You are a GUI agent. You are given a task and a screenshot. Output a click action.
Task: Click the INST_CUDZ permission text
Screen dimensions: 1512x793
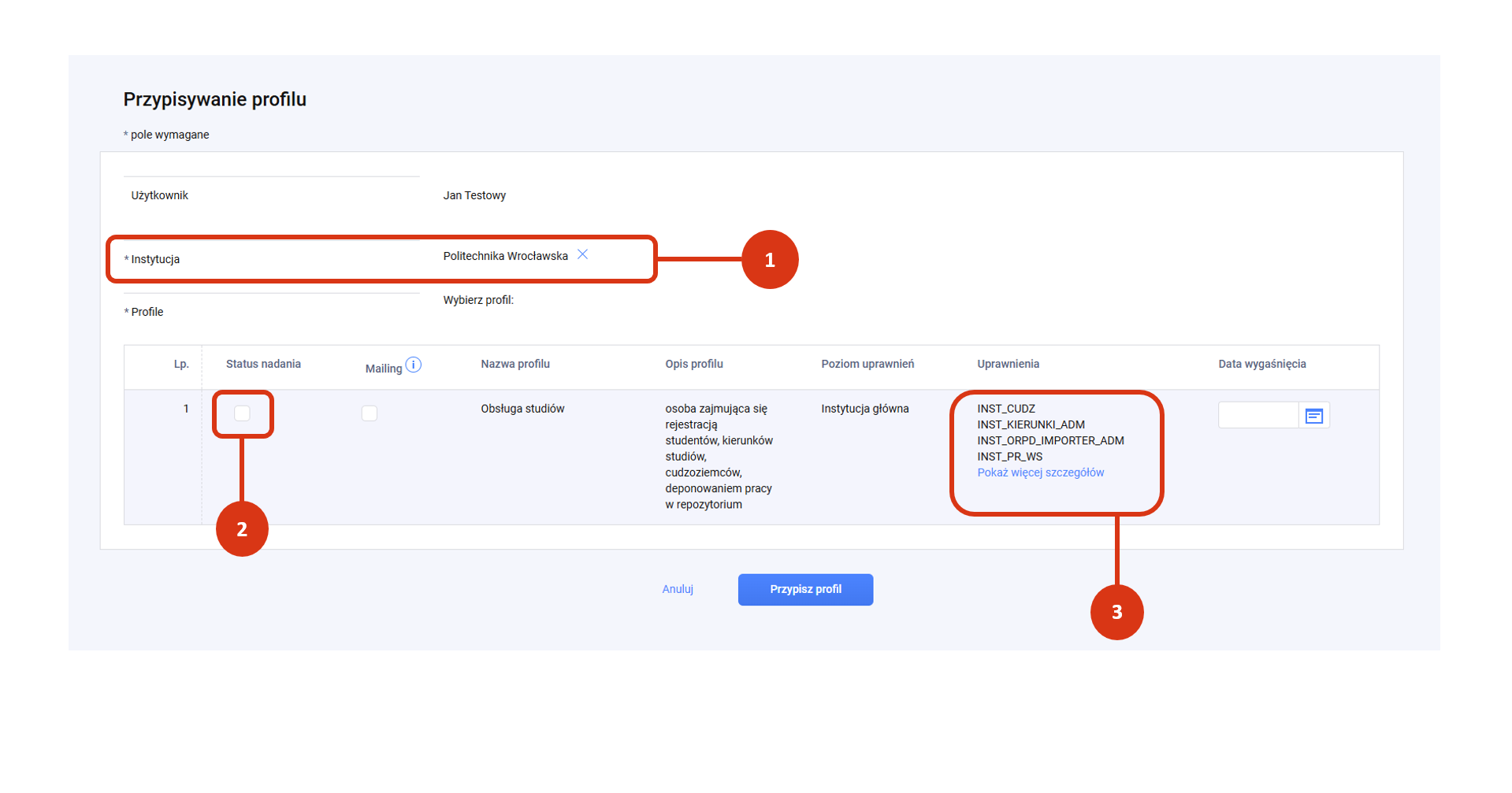pos(1006,409)
